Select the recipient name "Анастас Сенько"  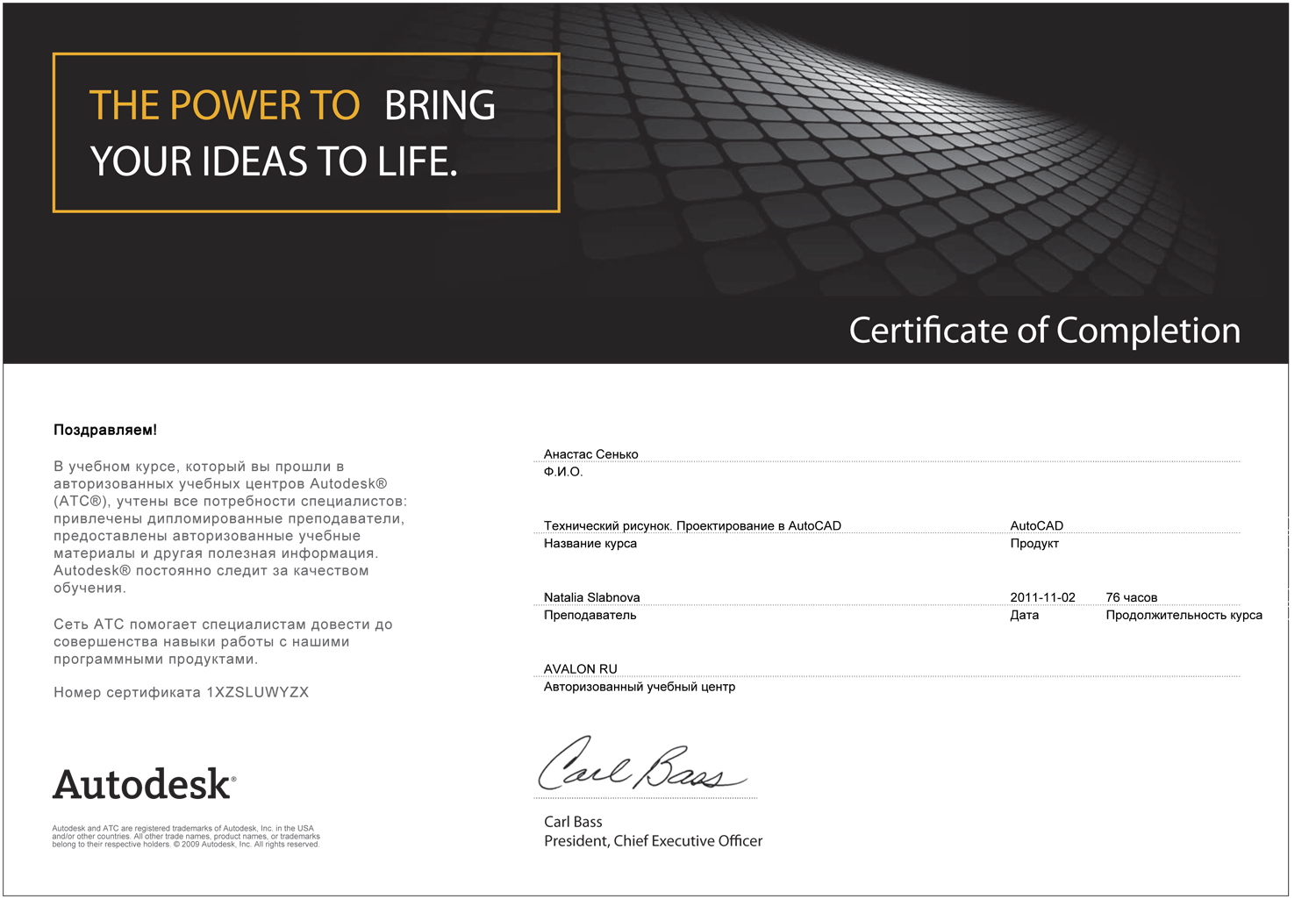click(x=590, y=454)
